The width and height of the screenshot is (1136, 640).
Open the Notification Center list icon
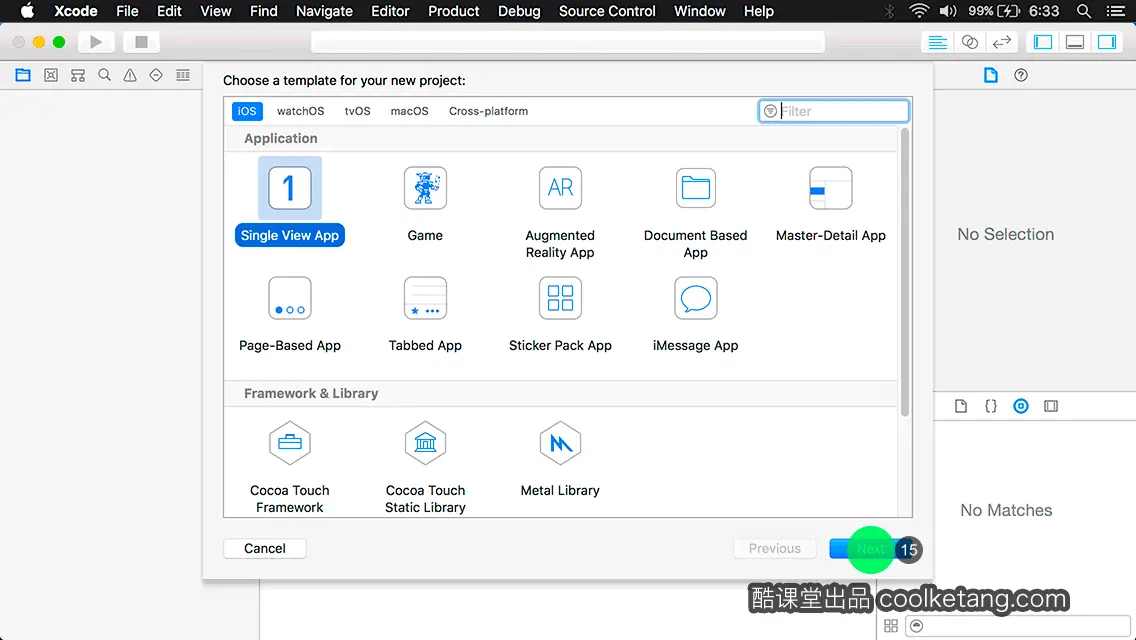[x=1116, y=11]
